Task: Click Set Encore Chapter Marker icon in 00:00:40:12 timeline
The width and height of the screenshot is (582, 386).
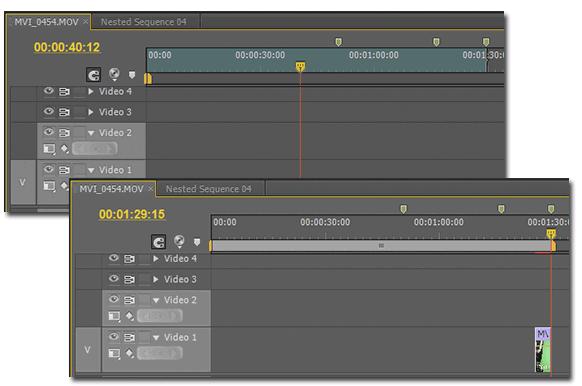Action: point(114,74)
